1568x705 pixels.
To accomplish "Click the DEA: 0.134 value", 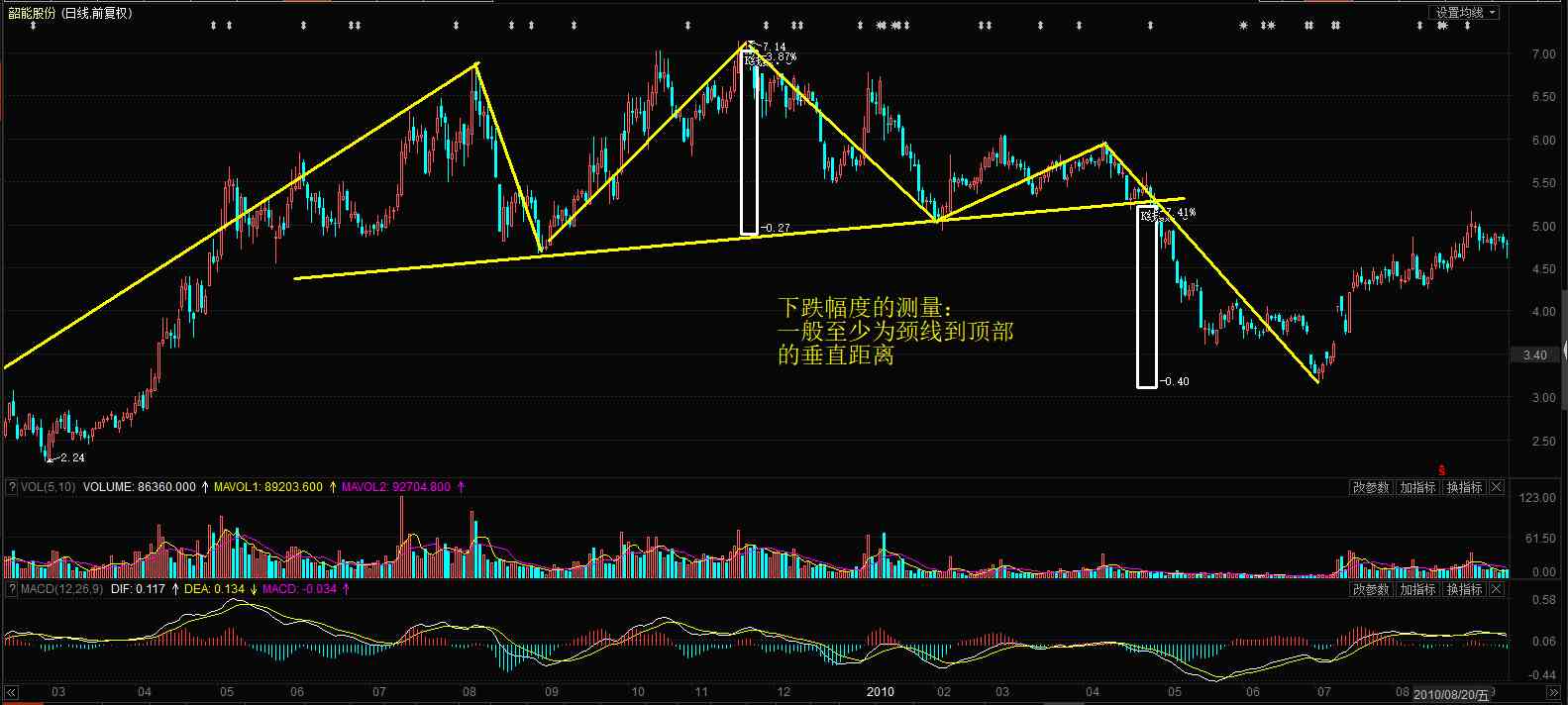I will click(214, 589).
